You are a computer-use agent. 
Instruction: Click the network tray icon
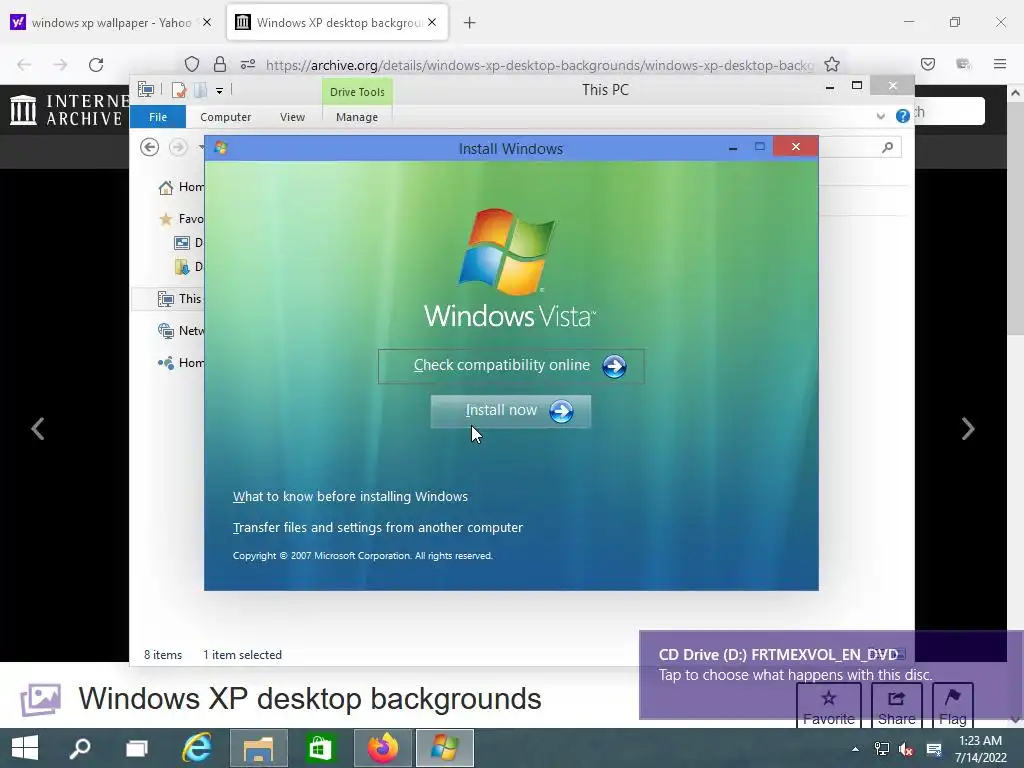pyautogui.click(x=882, y=749)
